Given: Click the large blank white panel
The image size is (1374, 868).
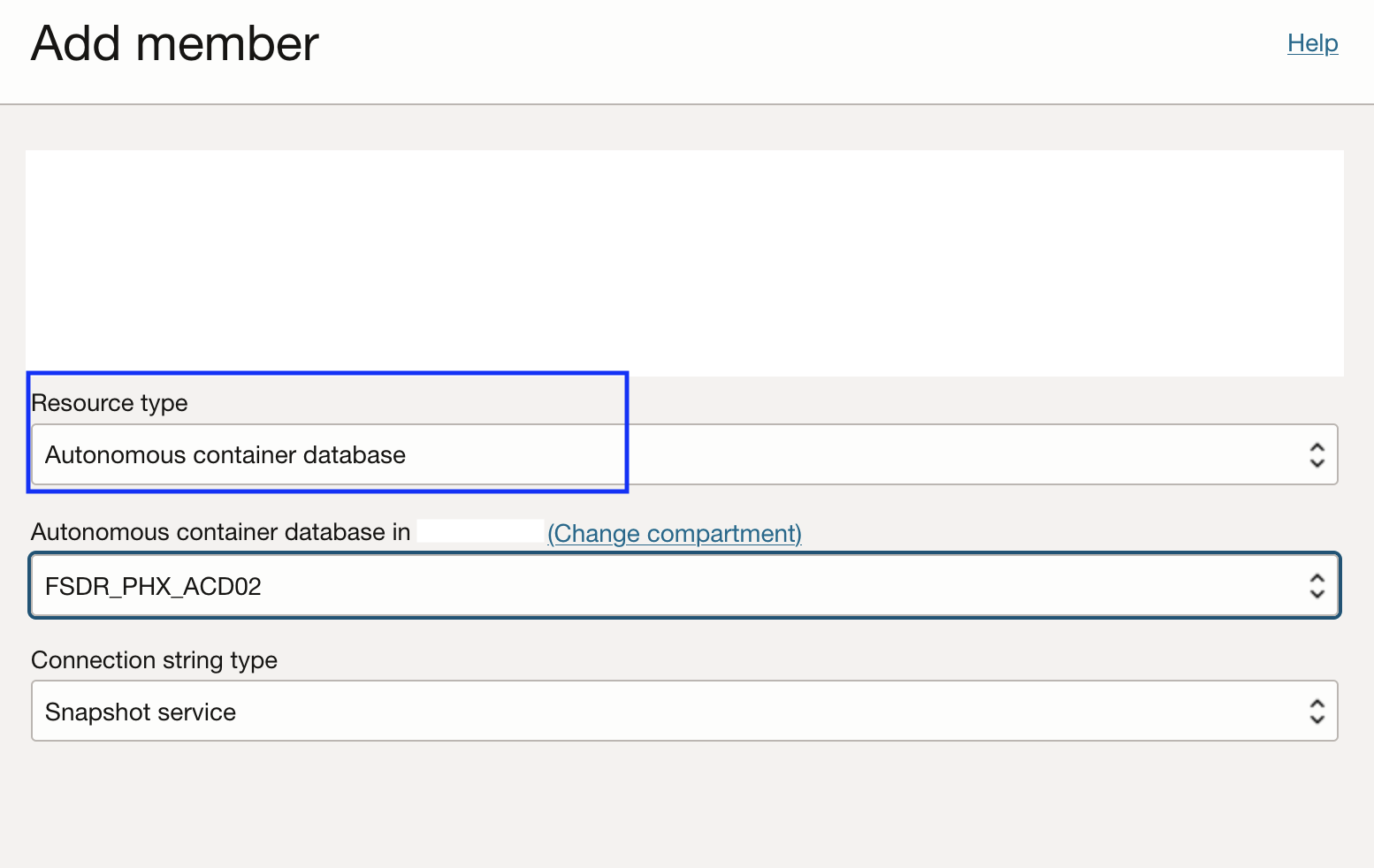Looking at the screenshot, I should tap(684, 263).
